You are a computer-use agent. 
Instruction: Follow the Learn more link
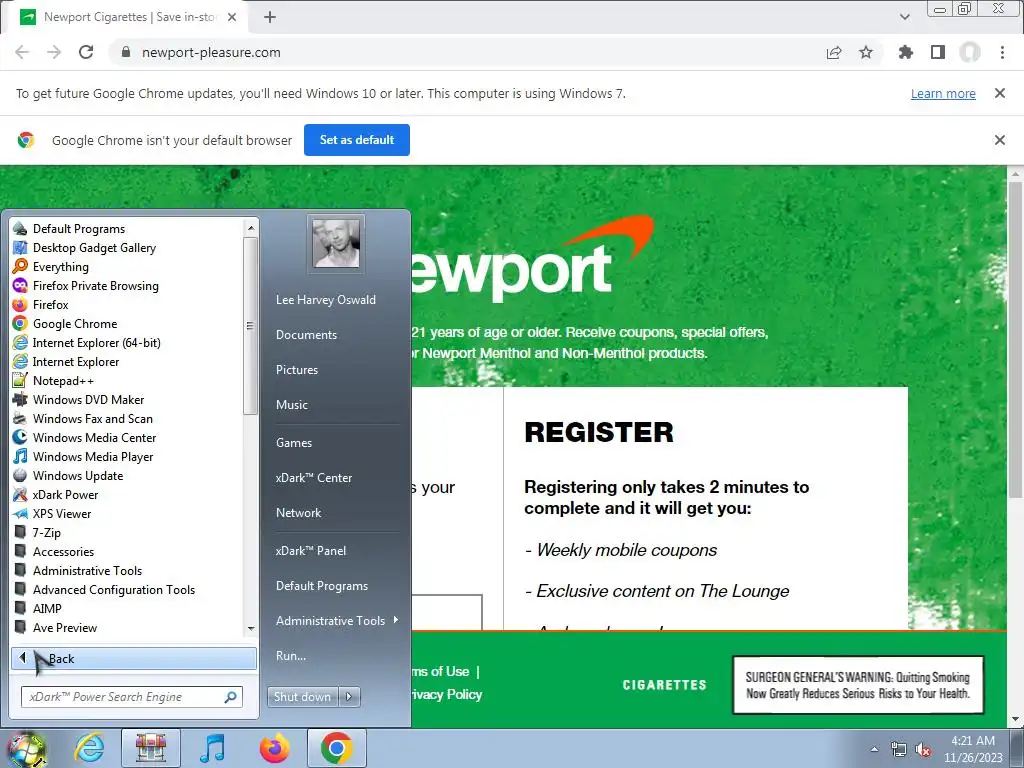click(943, 93)
